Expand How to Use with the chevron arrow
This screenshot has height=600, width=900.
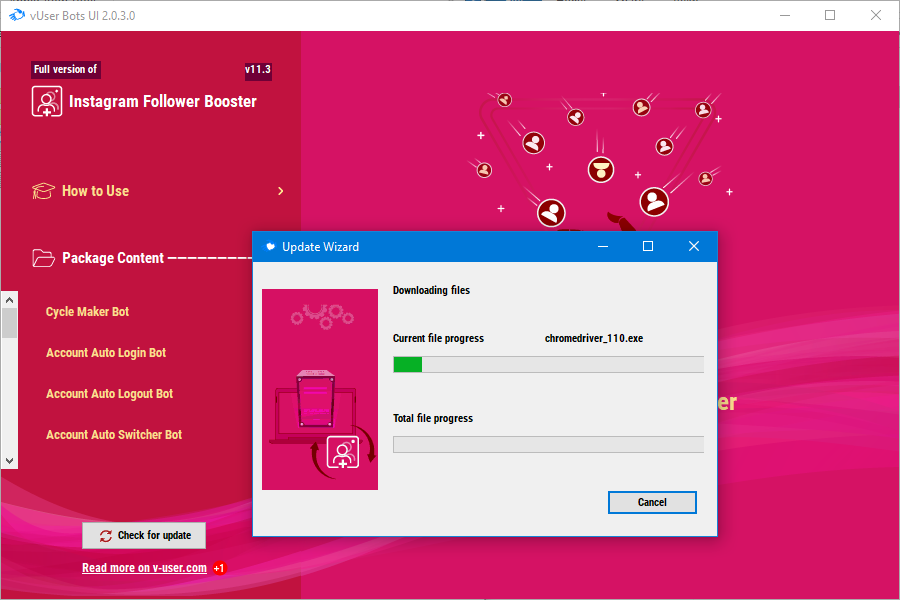click(281, 191)
